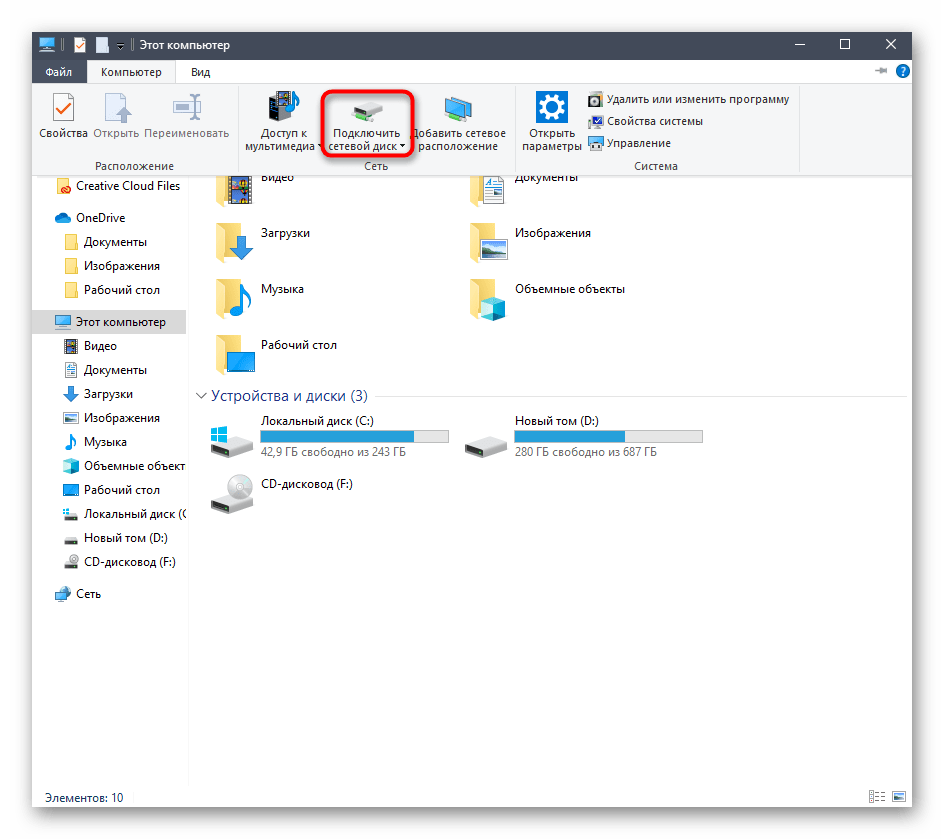Screen dimensions: 944x839
Task: Open the Network item in sidebar
Action: [88, 593]
